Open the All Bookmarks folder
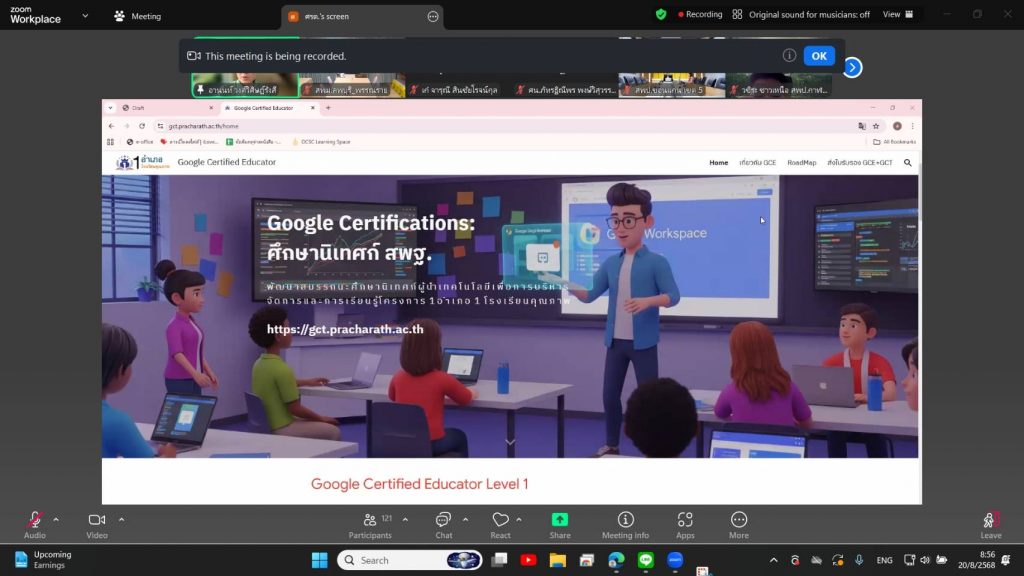This screenshot has width=1024, height=576. click(x=895, y=142)
